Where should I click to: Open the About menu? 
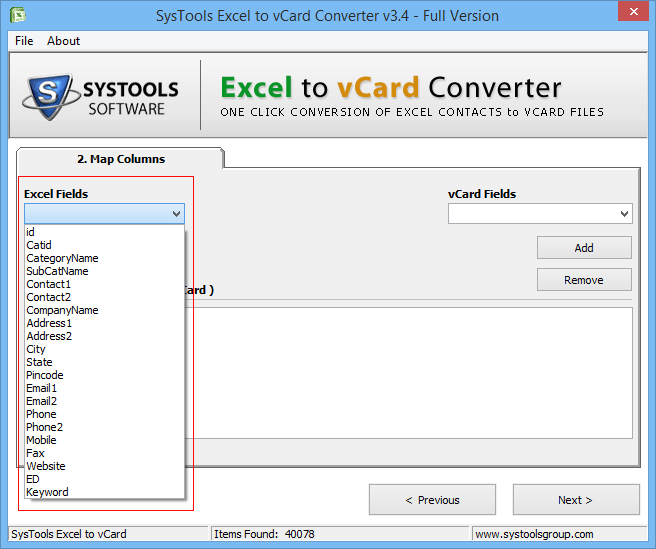click(x=63, y=41)
